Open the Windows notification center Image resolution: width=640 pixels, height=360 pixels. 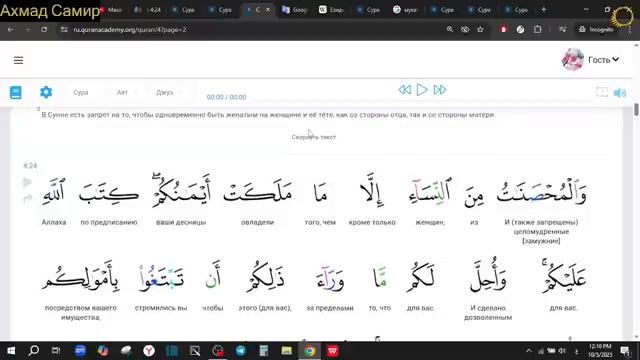(x=625, y=351)
